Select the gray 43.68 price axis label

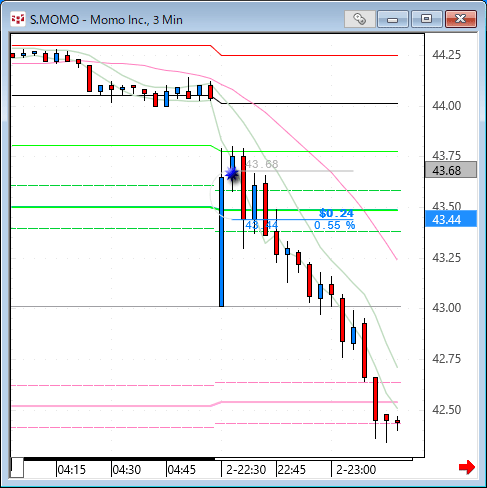click(x=451, y=170)
